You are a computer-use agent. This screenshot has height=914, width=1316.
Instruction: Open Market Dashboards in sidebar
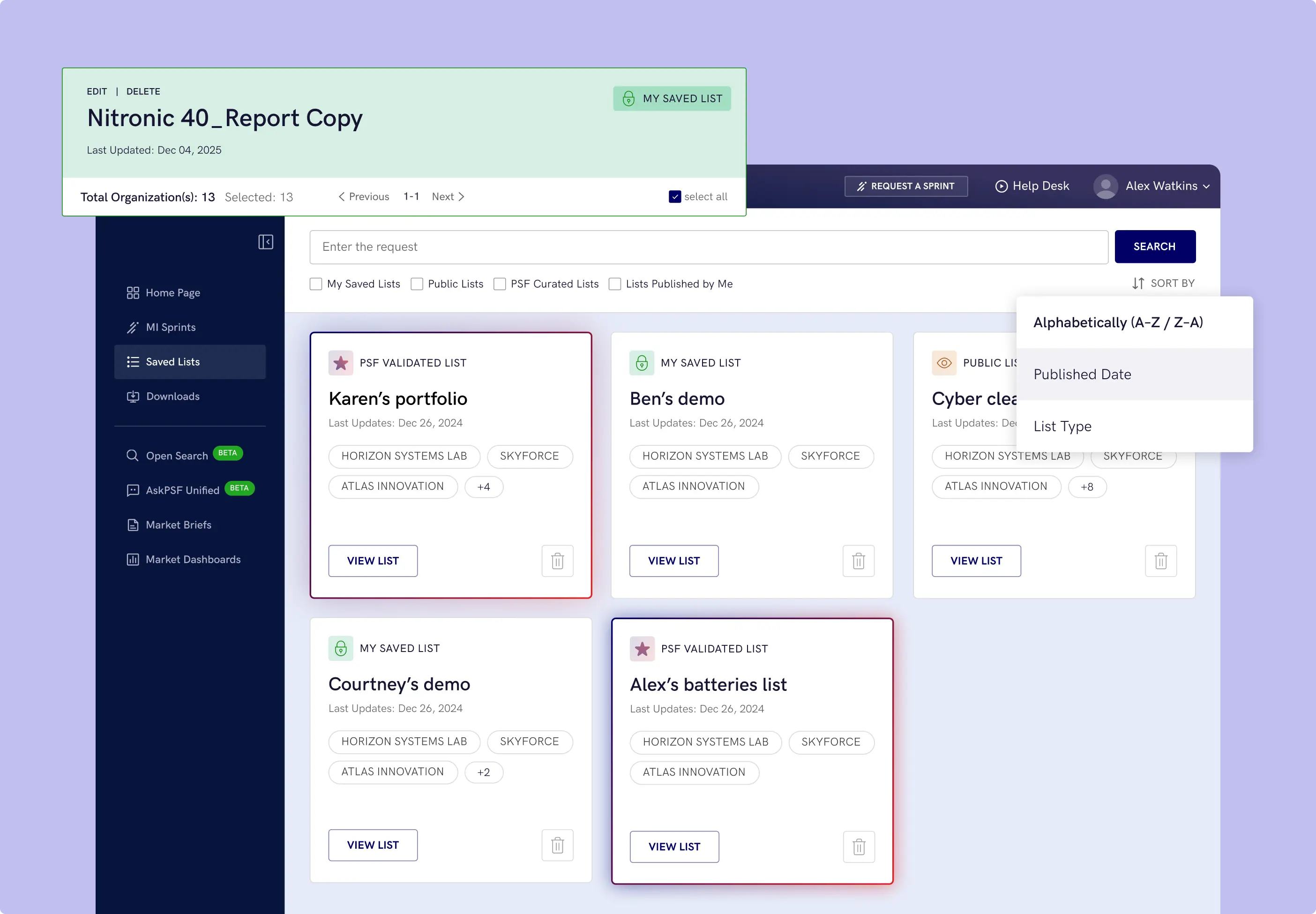click(193, 560)
